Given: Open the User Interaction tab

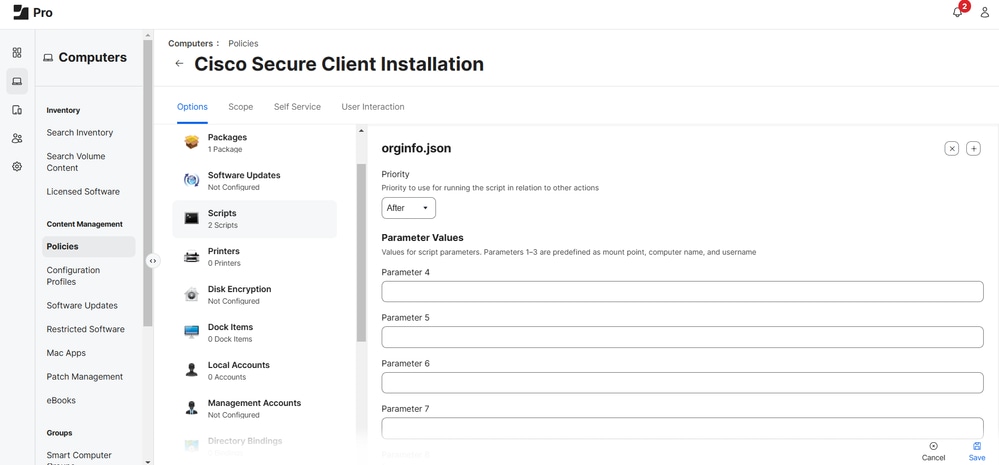Looking at the screenshot, I should (x=373, y=107).
